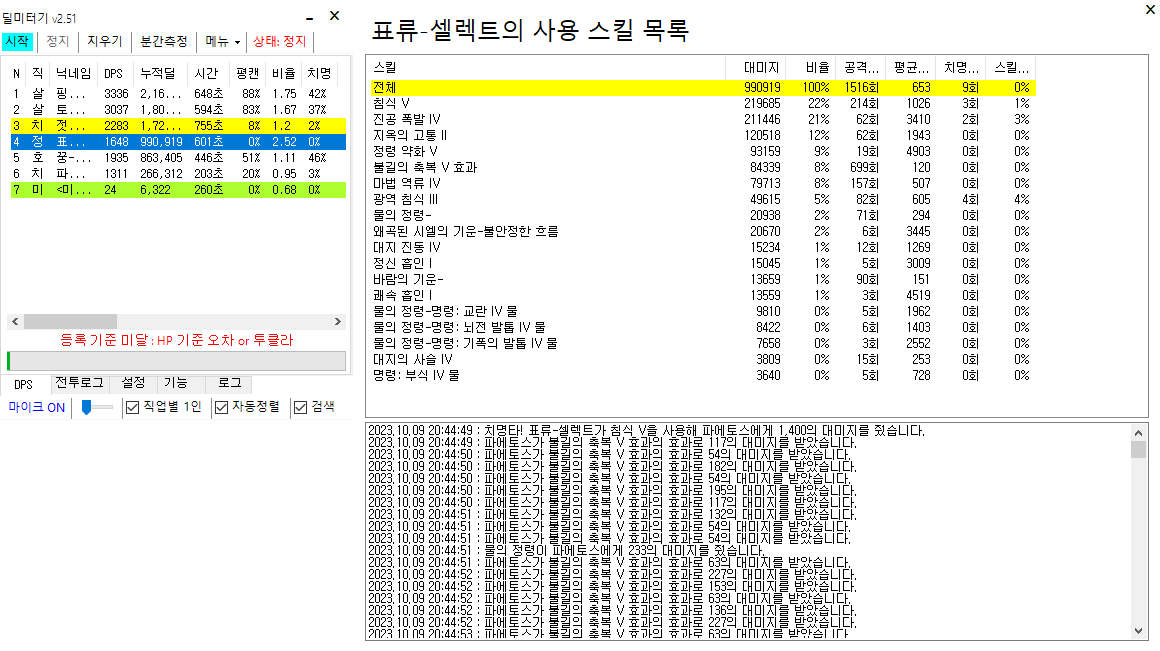Viewport: 1160px width, 651px height.
Task: Click the log pane scroll down arrow
Action: click(x=1139, y=631)
